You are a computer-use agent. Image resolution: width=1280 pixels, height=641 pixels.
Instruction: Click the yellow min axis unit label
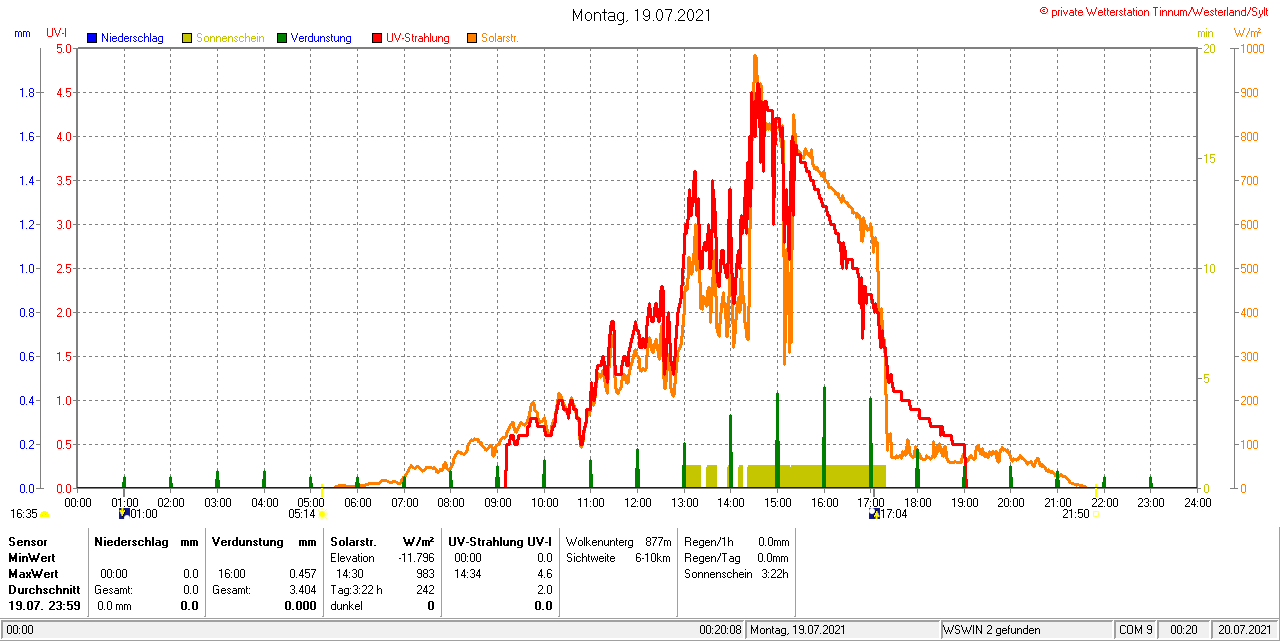tap(1205, 33)
